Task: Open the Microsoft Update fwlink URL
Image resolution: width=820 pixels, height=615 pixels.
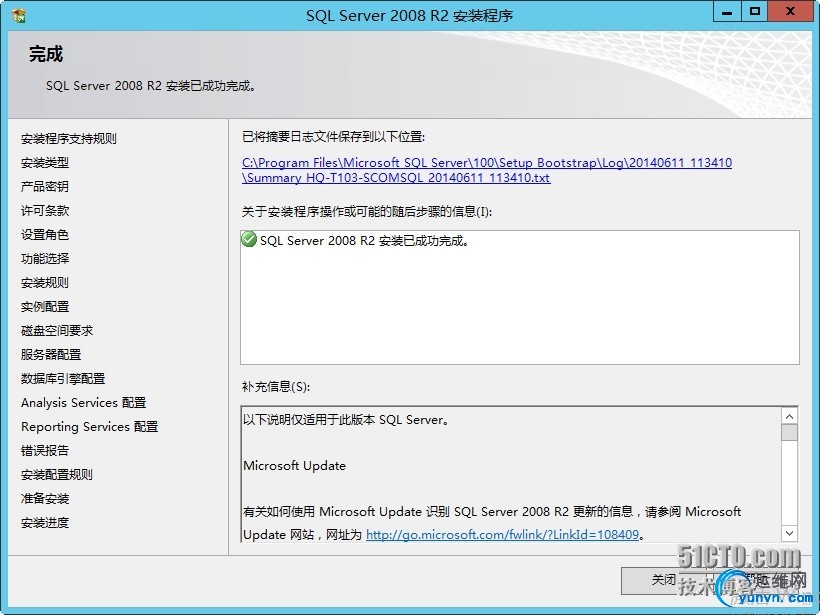Action: [503, 534]
